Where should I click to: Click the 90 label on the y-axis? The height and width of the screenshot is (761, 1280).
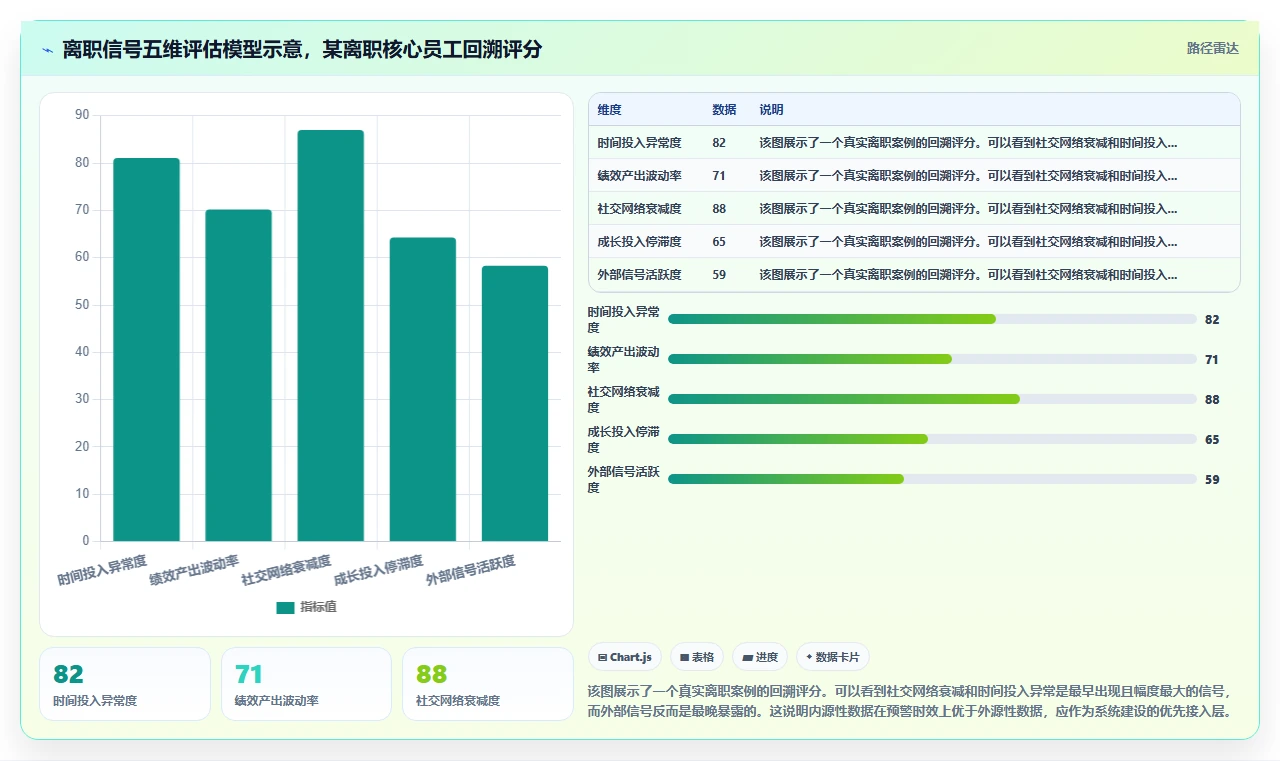tap(82, 115)
